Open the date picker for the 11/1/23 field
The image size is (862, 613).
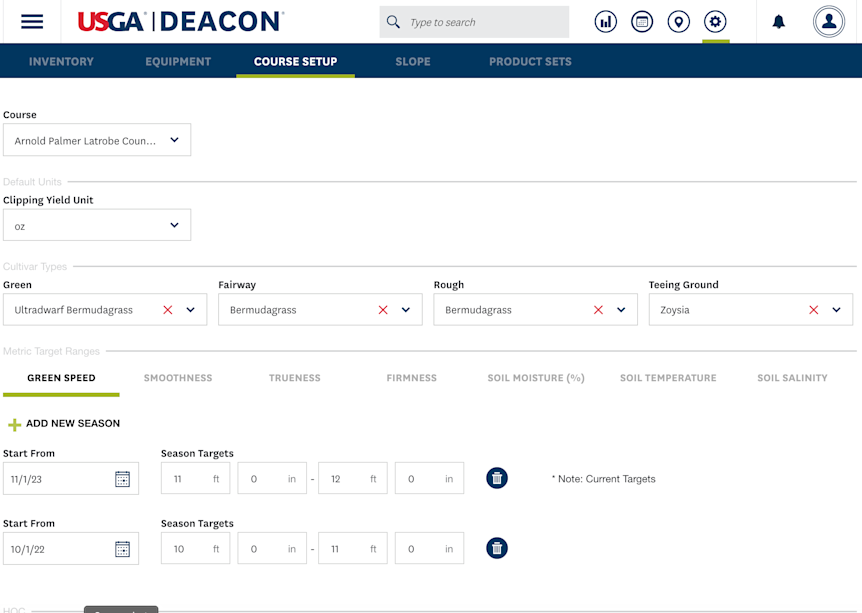pos(123,478)
